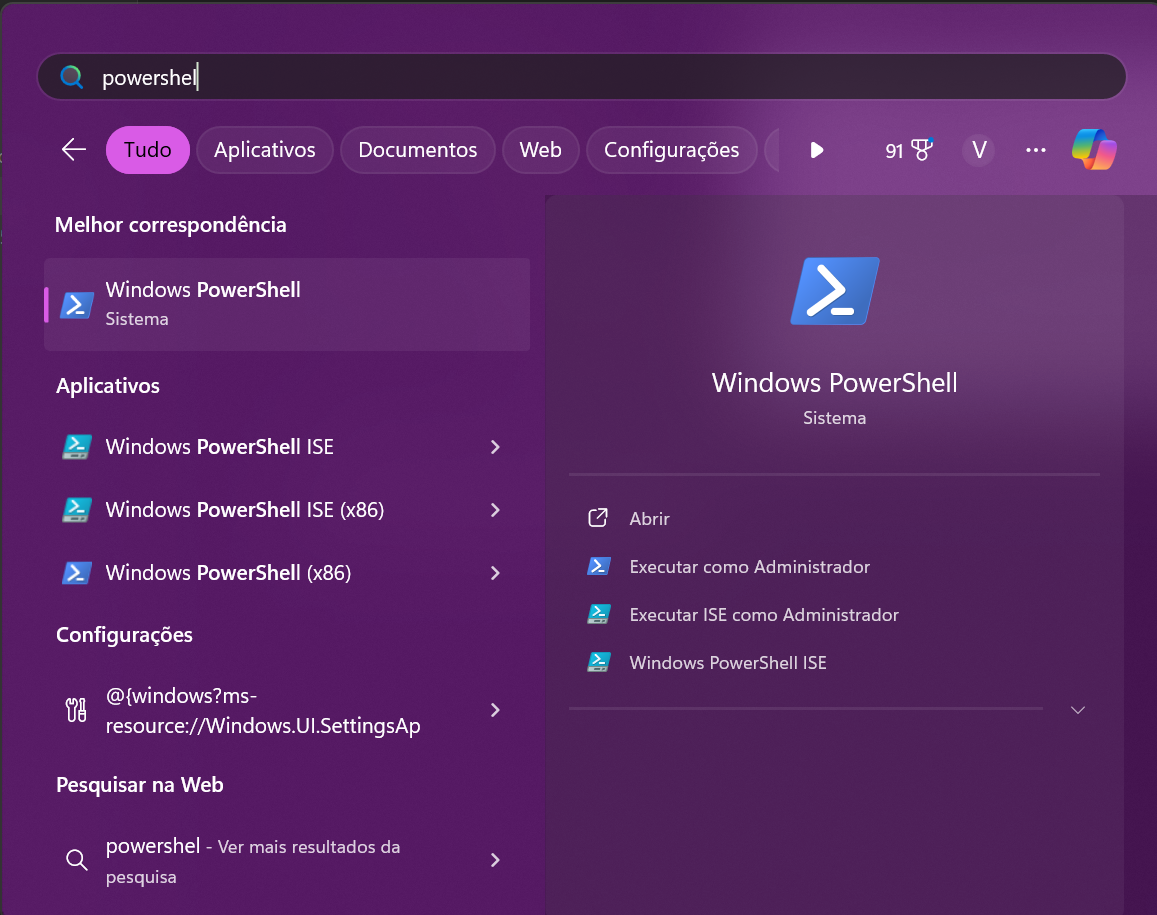Click the Windows PowerShell ISE (x86) icon
Viewport: 1157px width, 915px height.
click(77, 510)
